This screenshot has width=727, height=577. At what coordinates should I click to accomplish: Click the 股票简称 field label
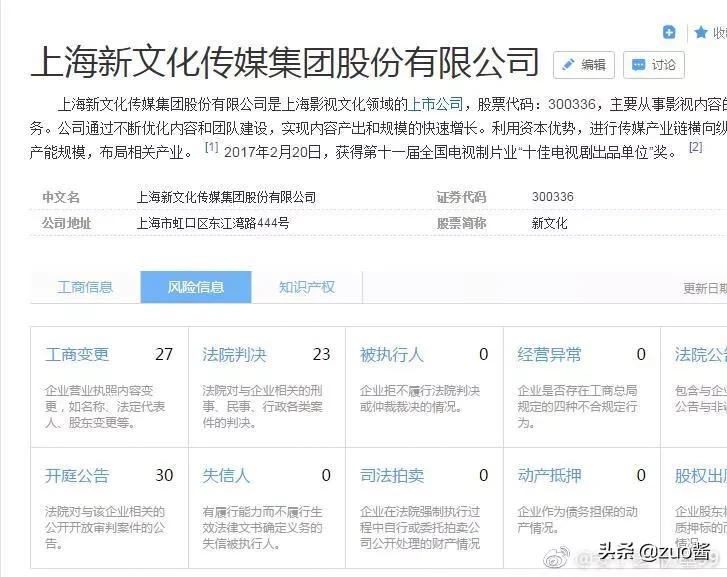(461, 224)
